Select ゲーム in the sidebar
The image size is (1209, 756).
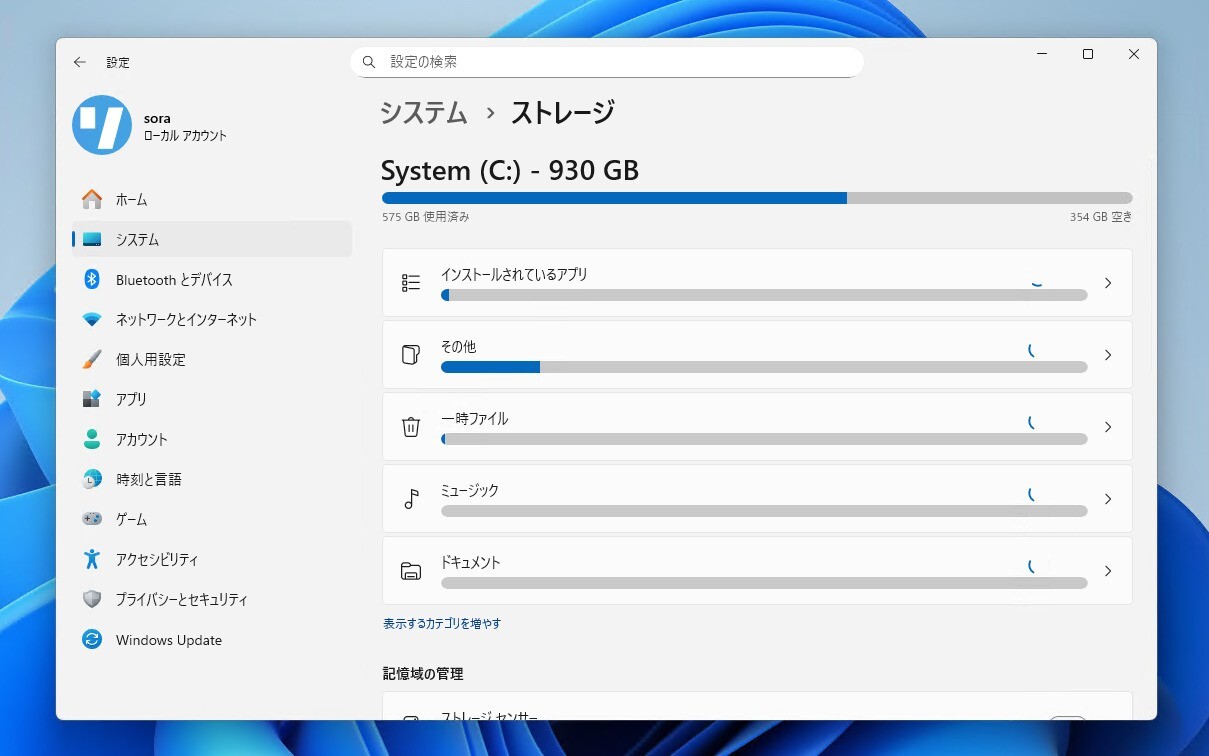[x=131, y=520]
